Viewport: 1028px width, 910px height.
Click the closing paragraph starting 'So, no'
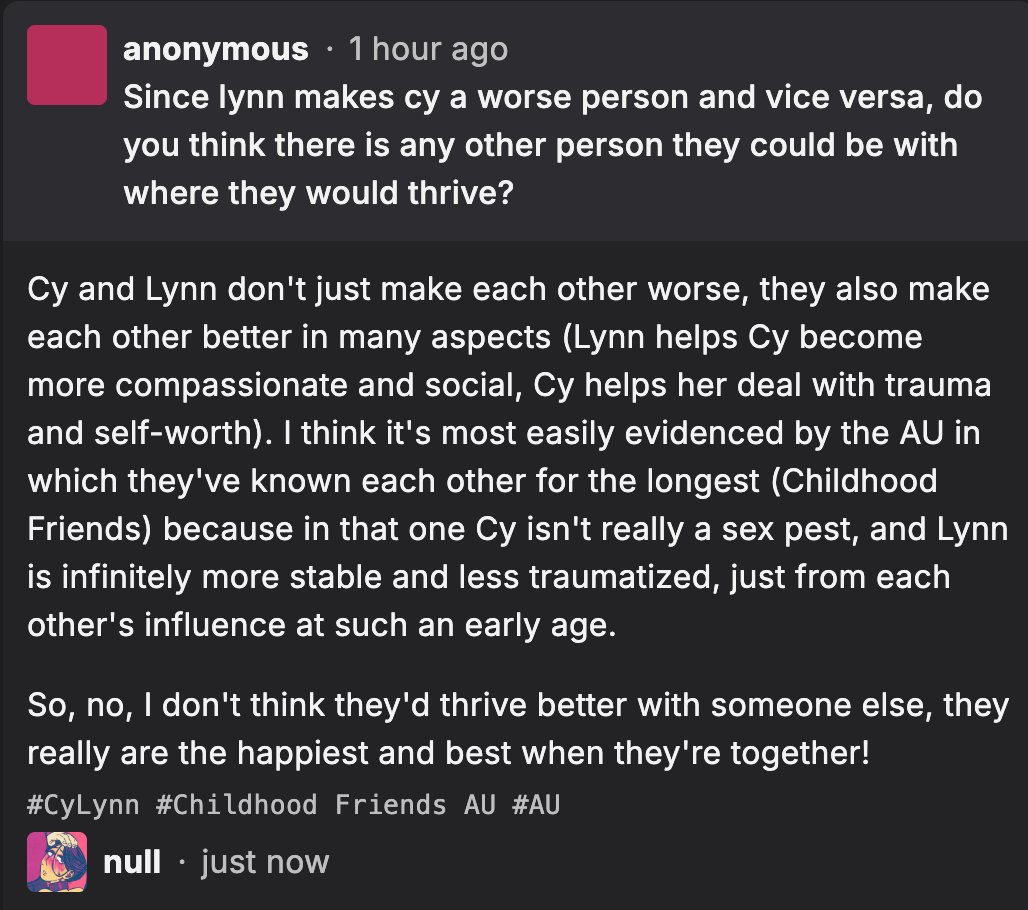point(517,728)
